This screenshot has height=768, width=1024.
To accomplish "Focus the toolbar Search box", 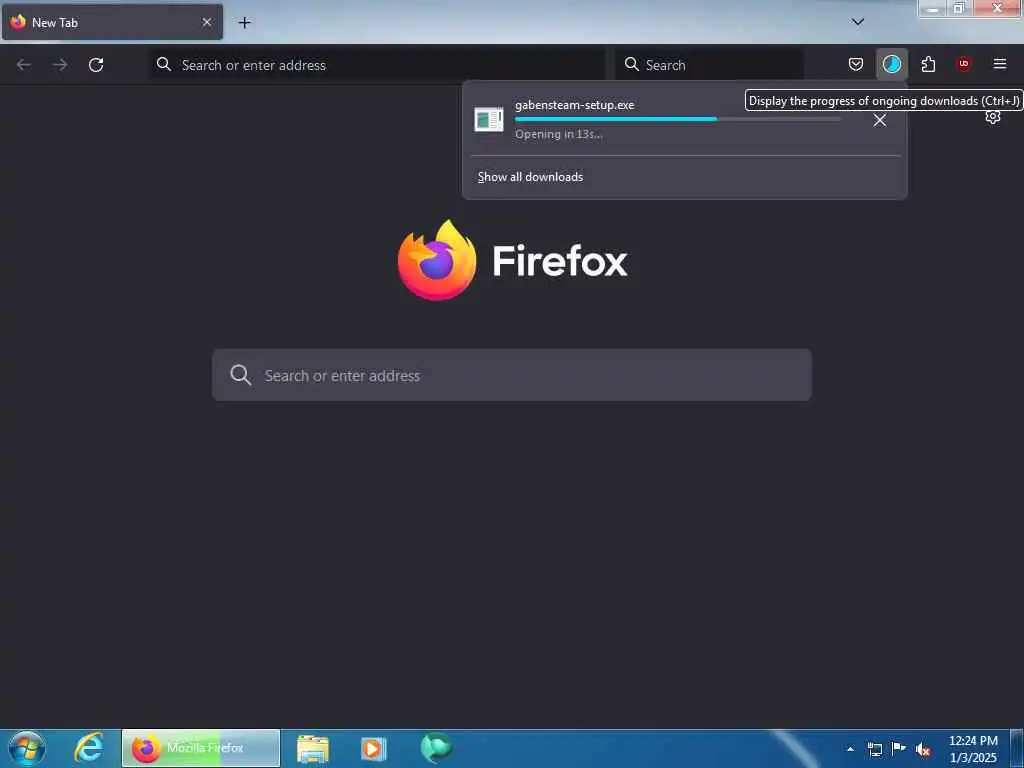I will (709, 65).
